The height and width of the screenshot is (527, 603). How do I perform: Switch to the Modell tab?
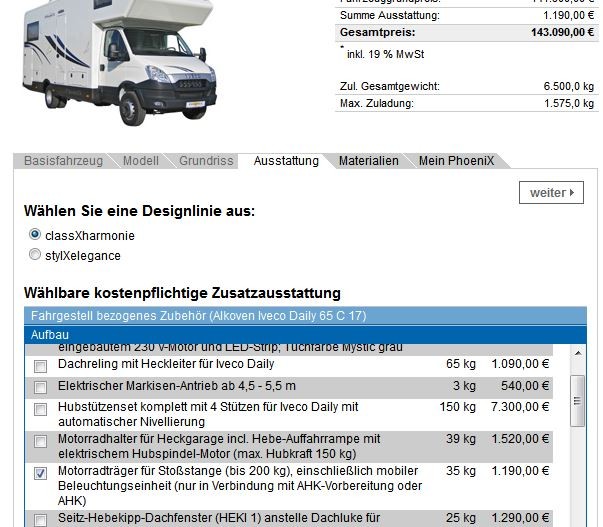click(140, 161)
